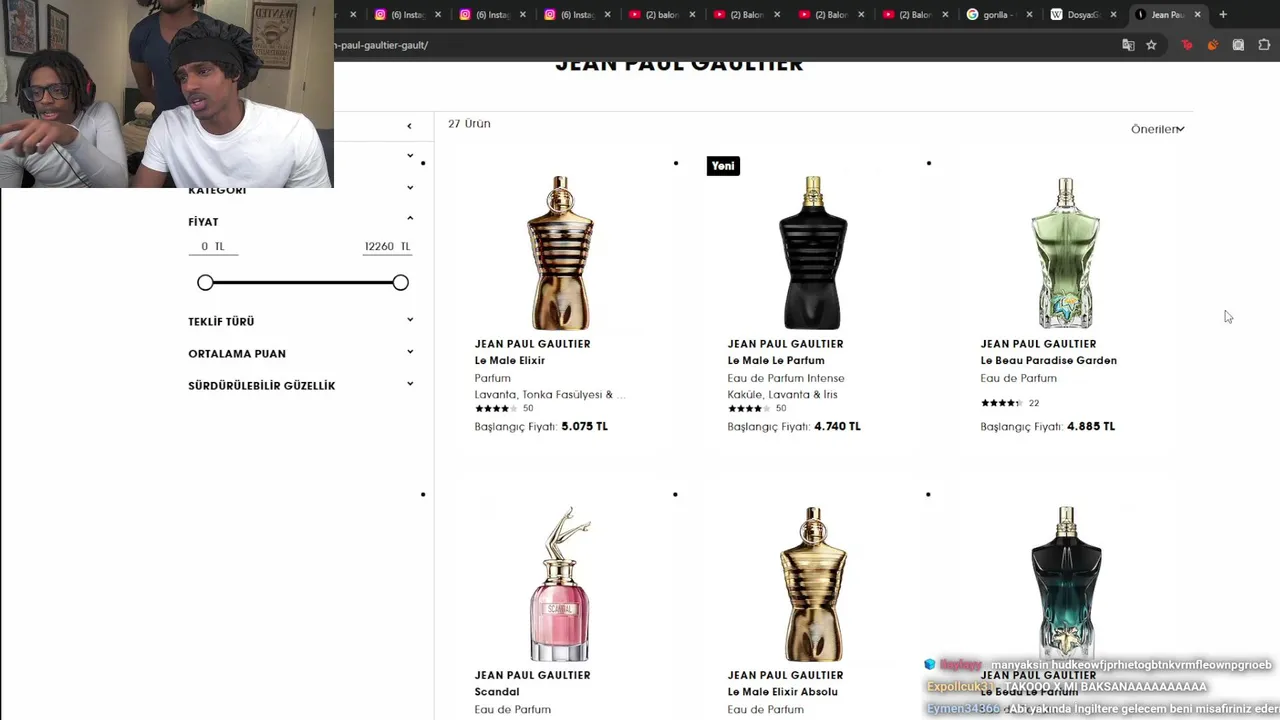Image resolution: width=1280 pixels, height=720 pixels.
Task: Open the green Le Beau Paradise Garden bottle image
Action: point(1066,253)
